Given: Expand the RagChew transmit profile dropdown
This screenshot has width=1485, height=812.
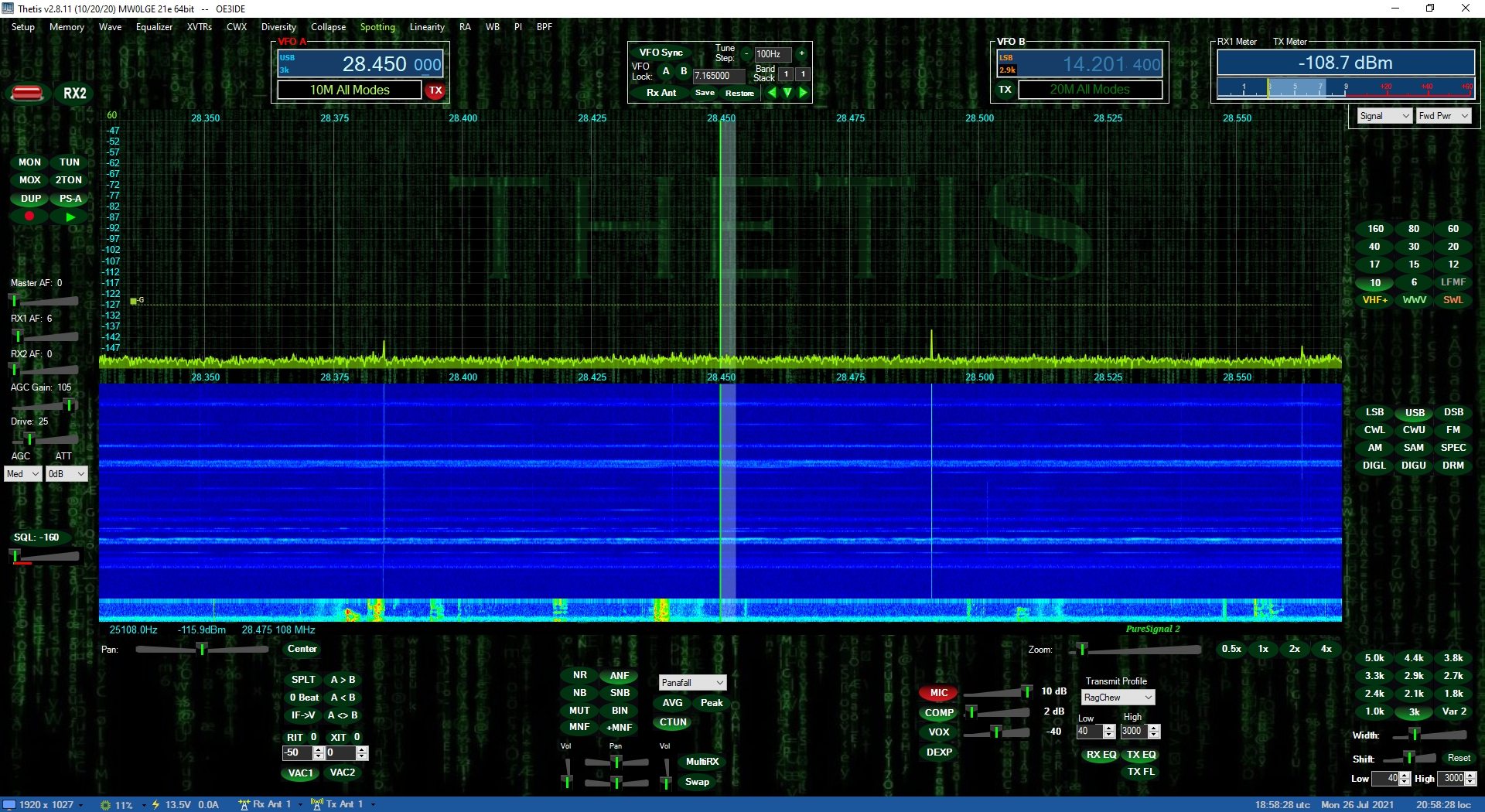Looking at the screenshot, I should coord(1118,698).
